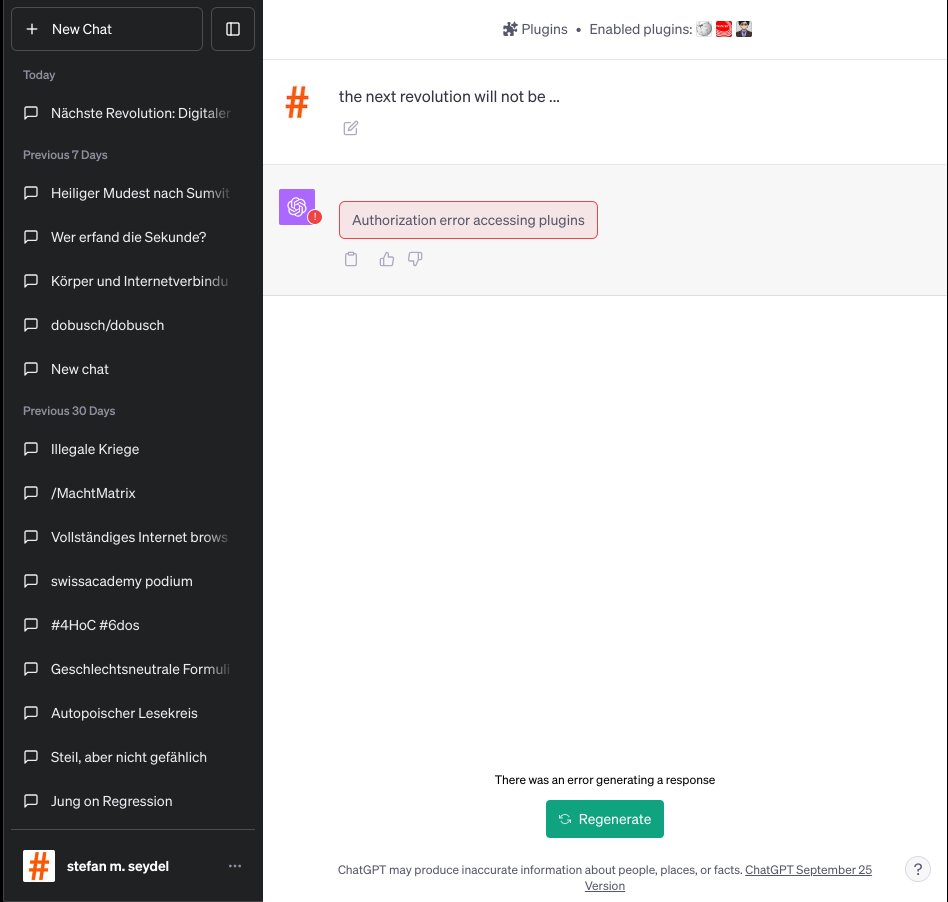Viewport: 948px width, 902px height.
Task: Click the chat bubble icon beside 'Illegale Kriege'
Action: (31, 449)
